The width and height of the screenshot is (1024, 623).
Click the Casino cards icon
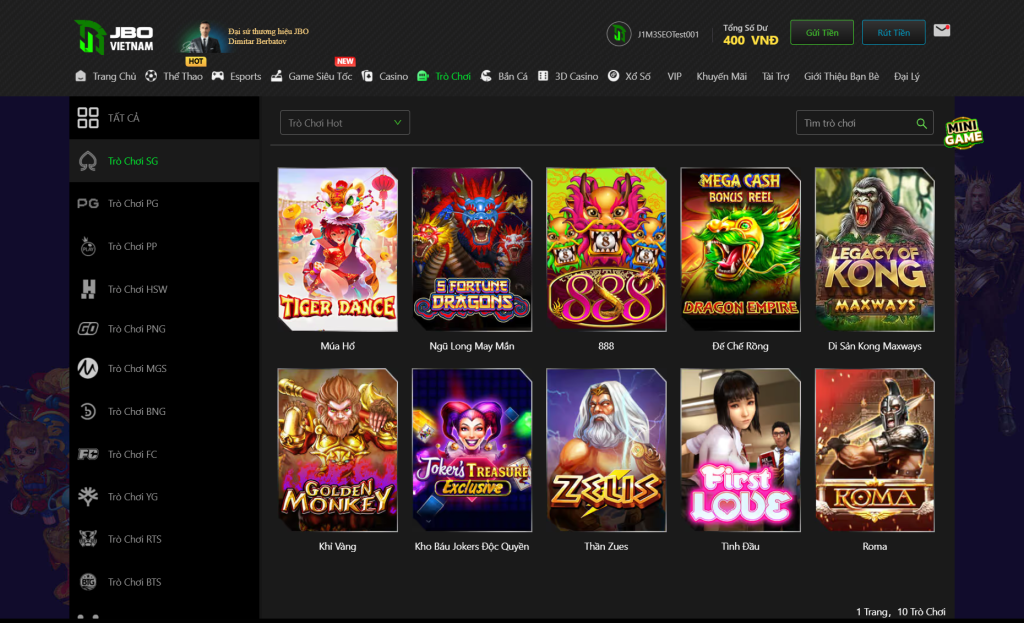pos(367,76)
